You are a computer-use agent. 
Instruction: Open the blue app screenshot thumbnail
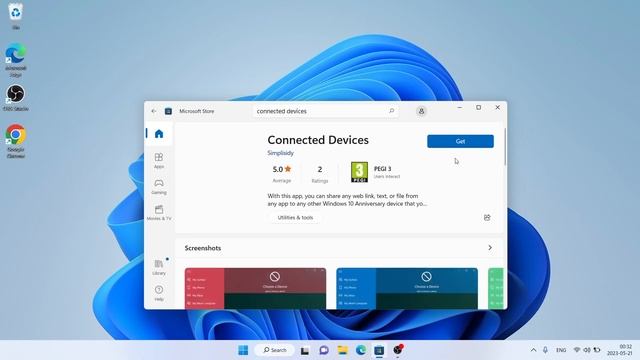pyautogui.click(x=407, y=288)
